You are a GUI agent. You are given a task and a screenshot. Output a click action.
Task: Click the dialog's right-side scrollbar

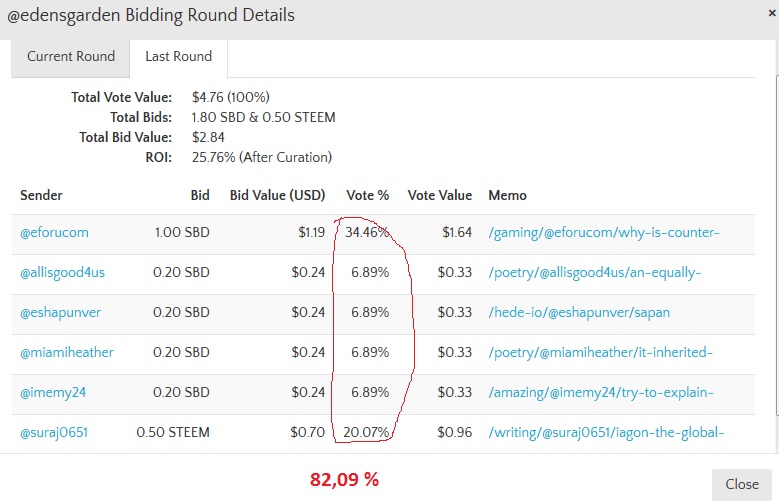777,244
